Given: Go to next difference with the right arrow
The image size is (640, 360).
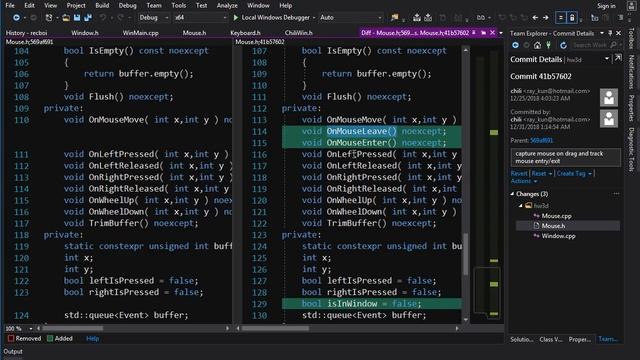Looking at the screenshot, I should coord(545,18).
